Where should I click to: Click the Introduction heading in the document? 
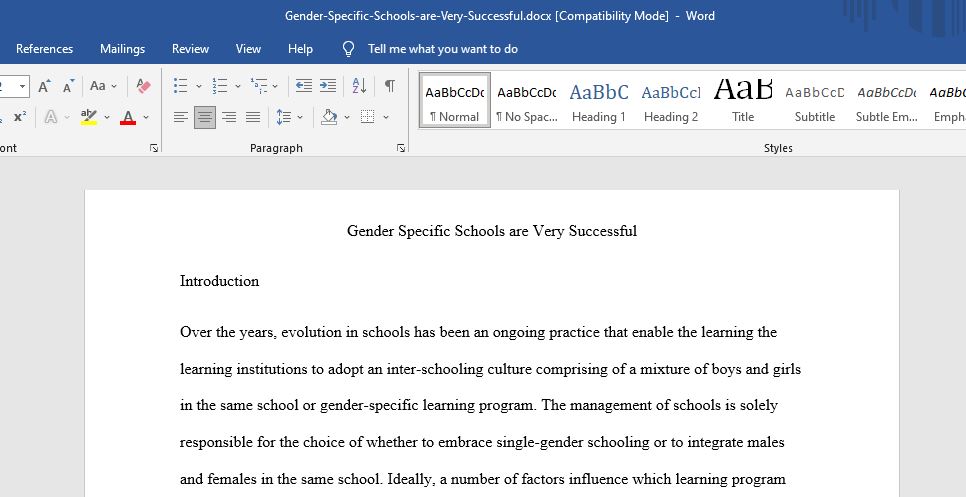[x=219, y=281]
